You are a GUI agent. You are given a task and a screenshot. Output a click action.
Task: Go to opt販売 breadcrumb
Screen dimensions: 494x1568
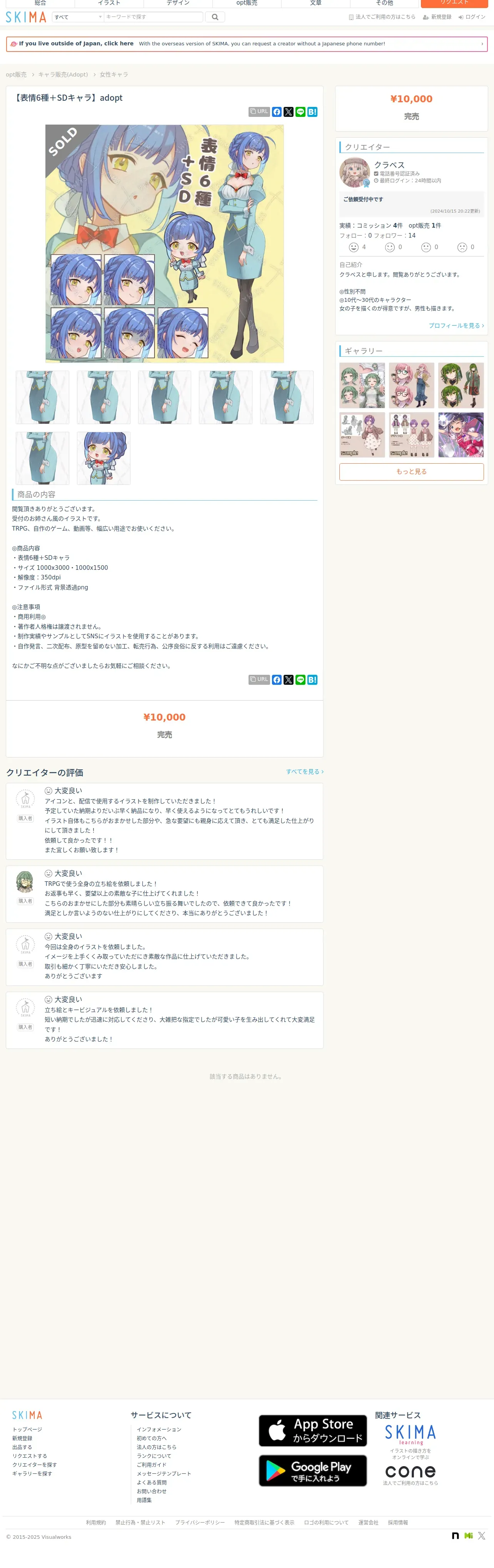pyautogui.click(x=17, y=74)
